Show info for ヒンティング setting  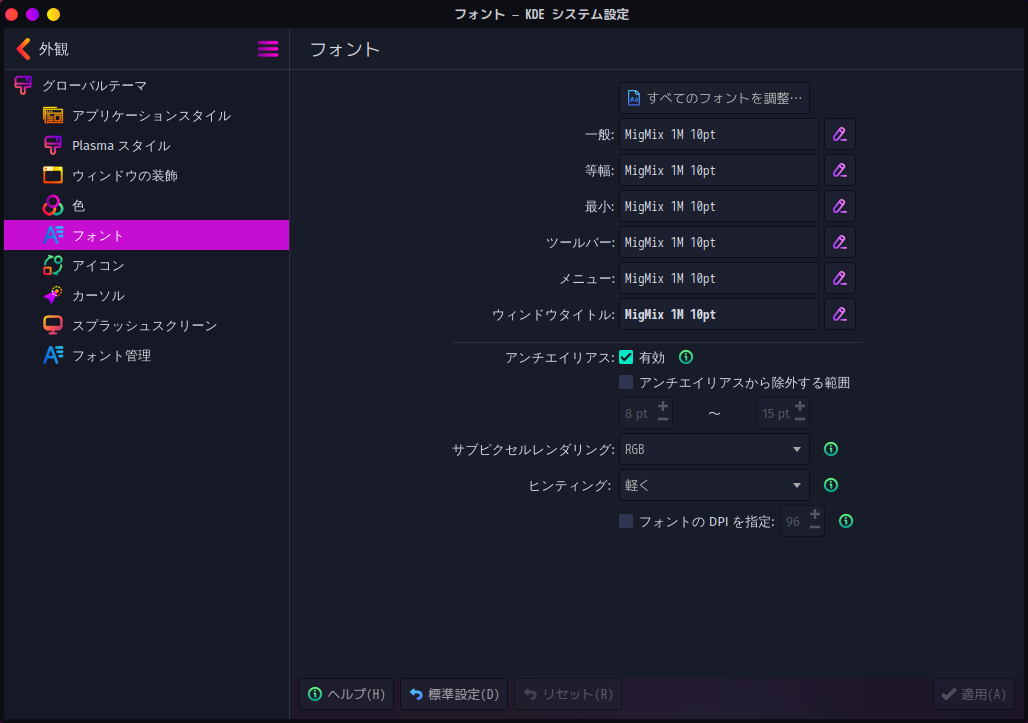pyautogui.click(x=831, y=485)
